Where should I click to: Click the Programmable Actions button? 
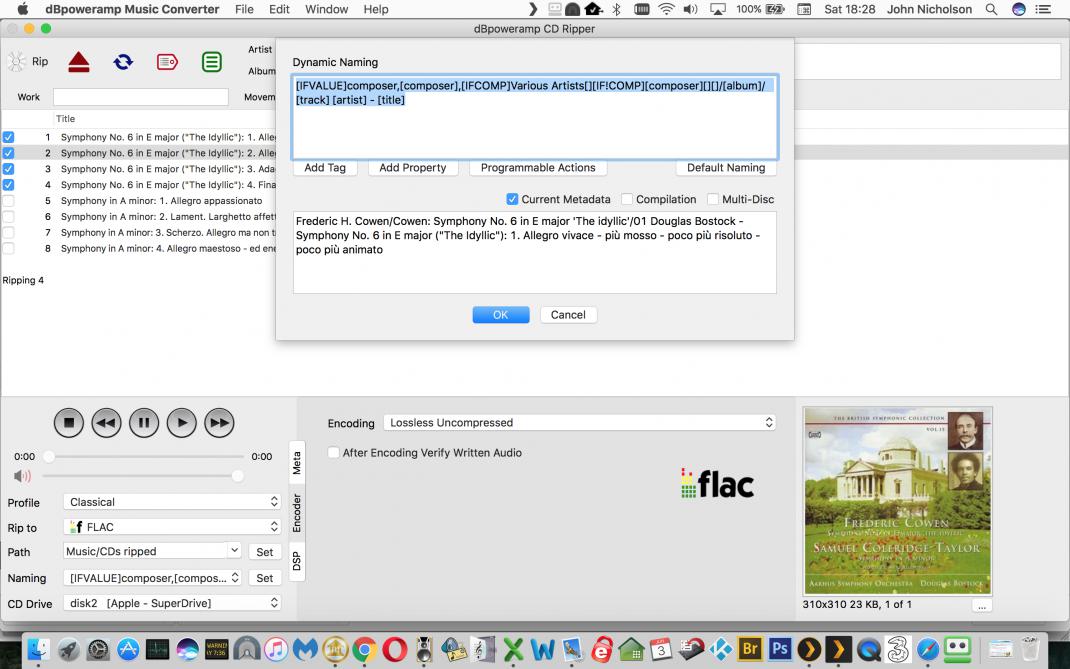(537, 168)
